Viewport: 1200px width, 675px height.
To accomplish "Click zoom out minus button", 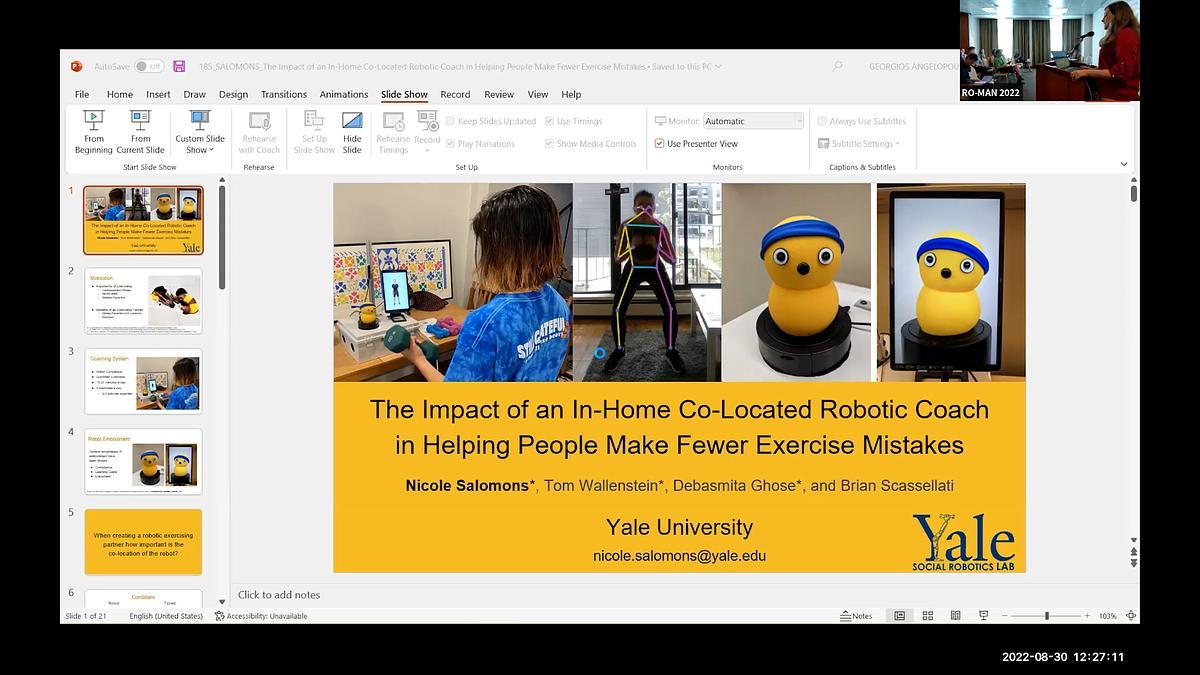I will [1005, 616].
